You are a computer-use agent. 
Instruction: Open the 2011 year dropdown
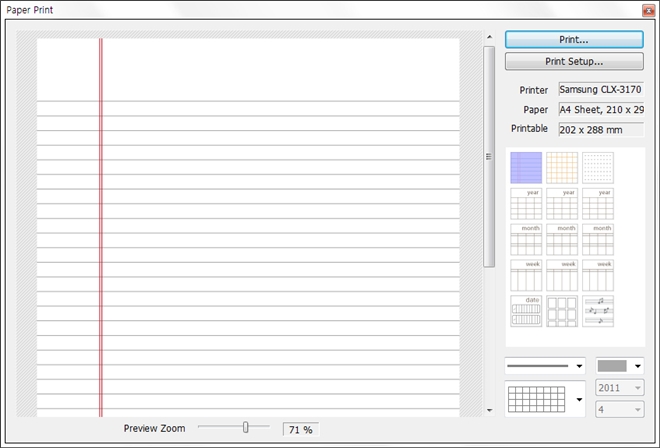pos(620,389)
